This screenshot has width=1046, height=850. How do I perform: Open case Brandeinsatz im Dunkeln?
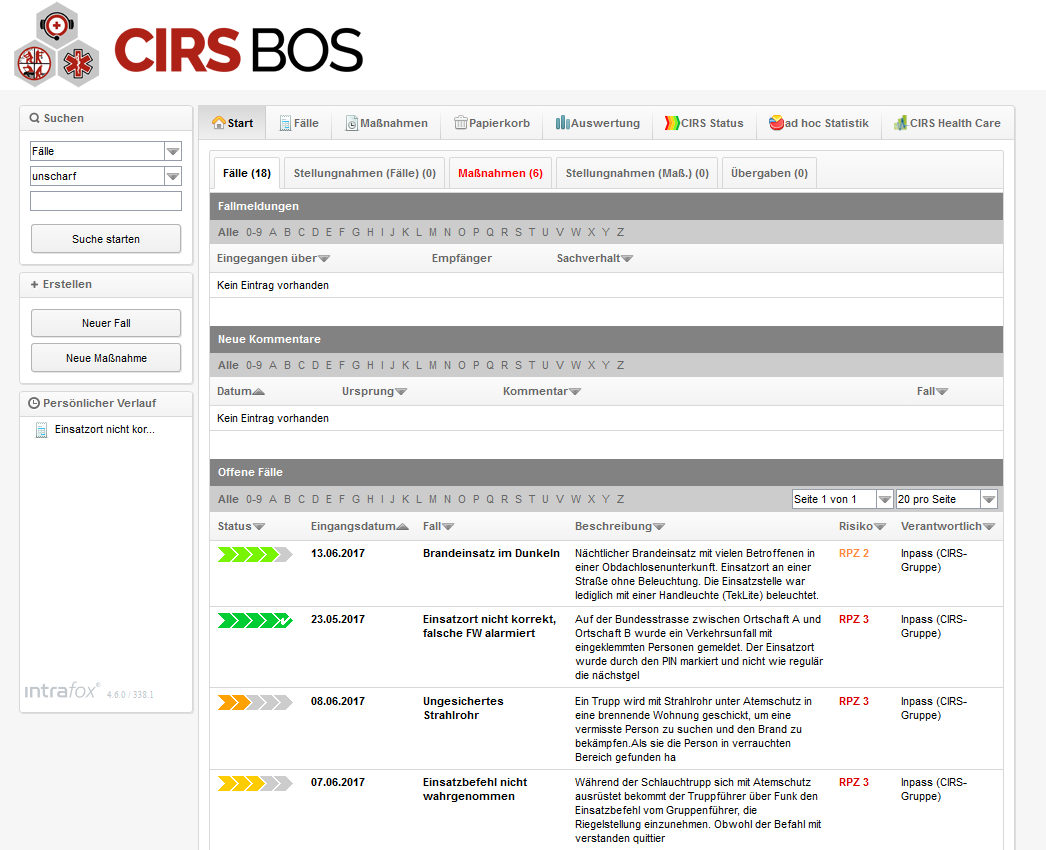click(491, 553)
